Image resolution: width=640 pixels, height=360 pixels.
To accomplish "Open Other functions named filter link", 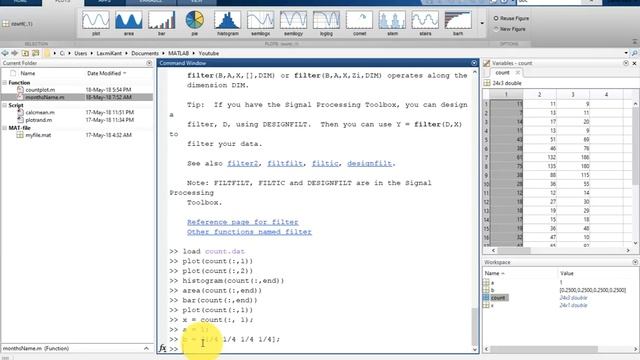I will pyautogui.click(x=249, y=232).
